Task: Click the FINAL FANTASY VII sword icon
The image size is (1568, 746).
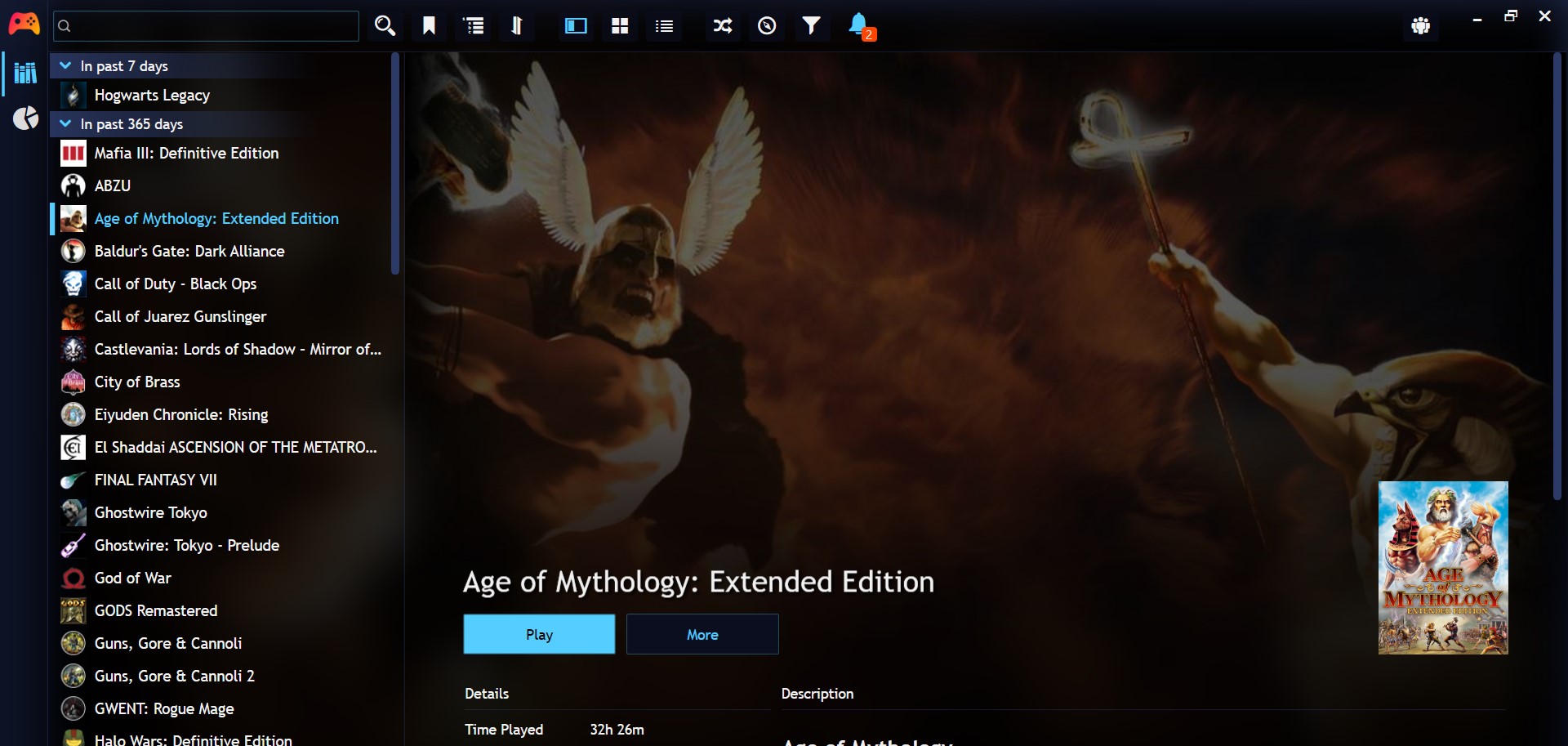Action: pos(73,480)
